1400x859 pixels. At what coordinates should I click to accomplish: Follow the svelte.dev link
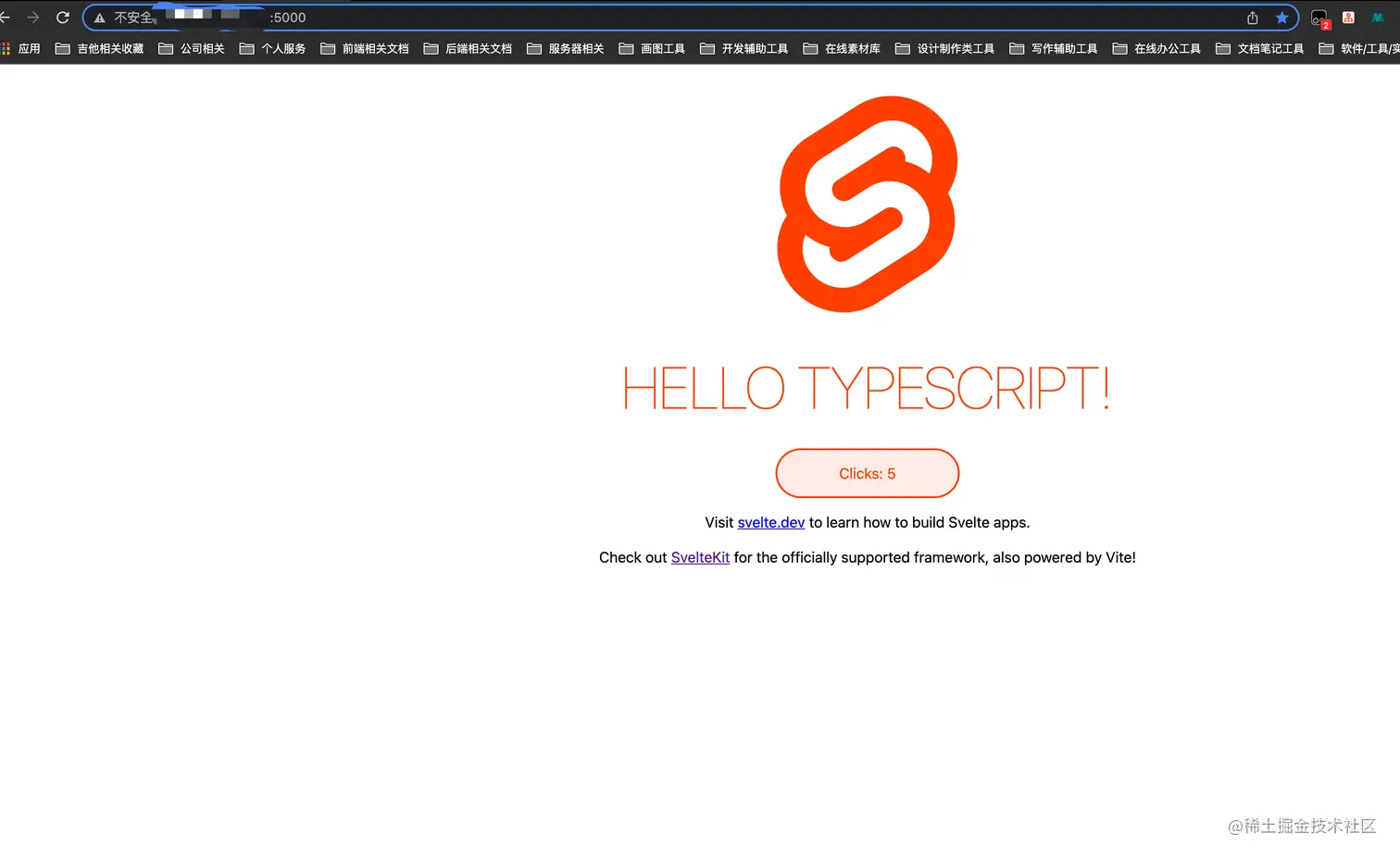pos(771,523)
